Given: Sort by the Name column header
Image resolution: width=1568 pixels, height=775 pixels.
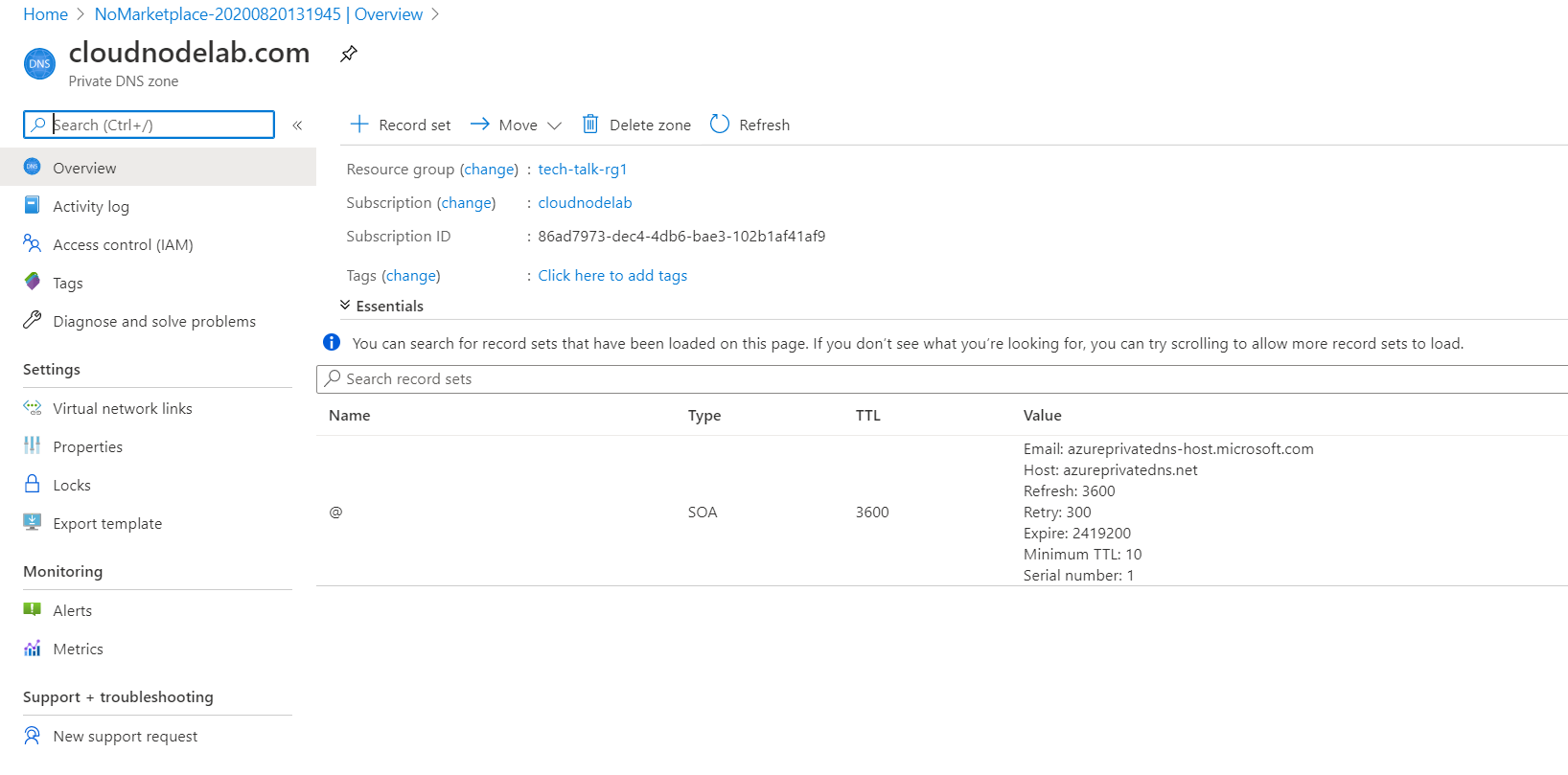Looking at the screenshot, I should pos(349,415).
